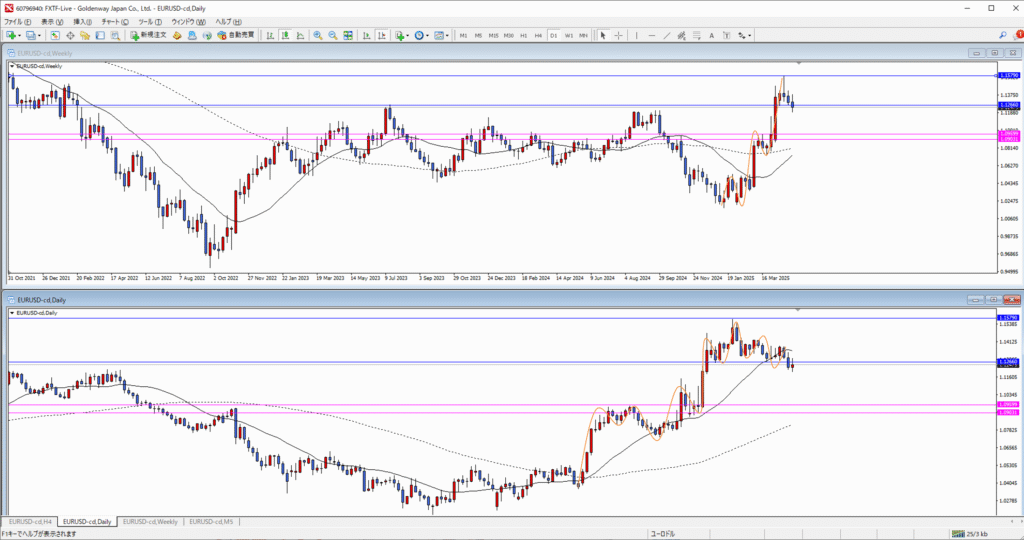Screen dimensions: 1024x540
Task: Open the Strategy Tester icon
Action: point(115,35)
